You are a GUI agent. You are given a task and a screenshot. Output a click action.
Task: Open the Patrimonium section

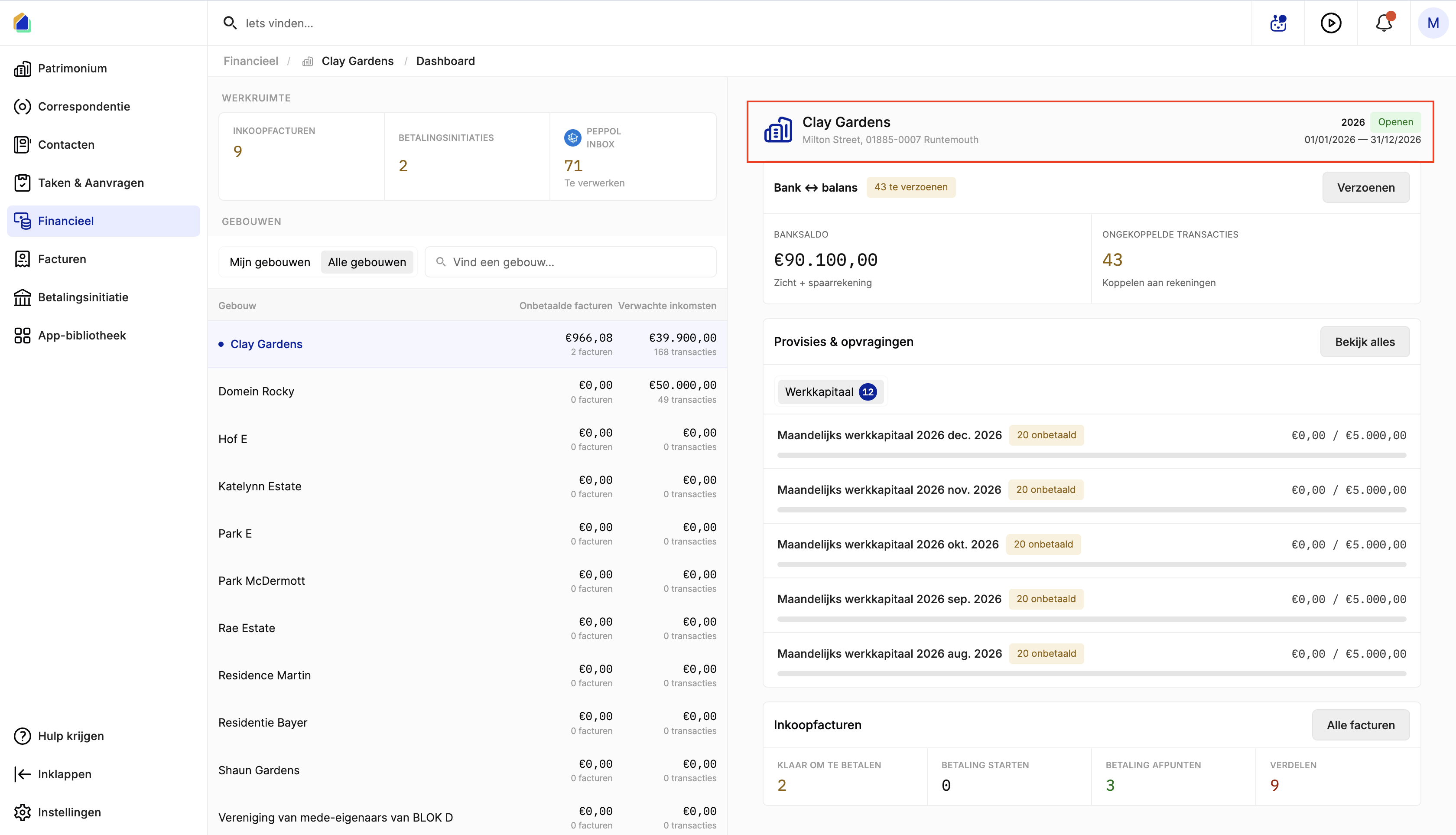[x=103, y=68]
